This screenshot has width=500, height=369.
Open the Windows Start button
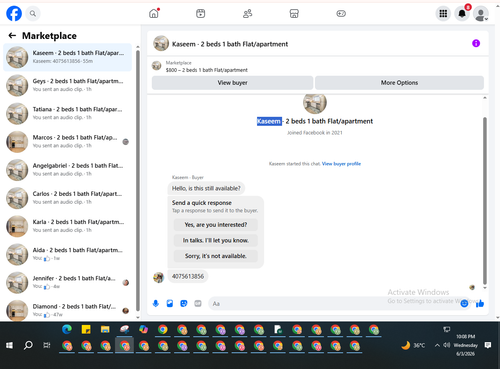tap(9, 345)
